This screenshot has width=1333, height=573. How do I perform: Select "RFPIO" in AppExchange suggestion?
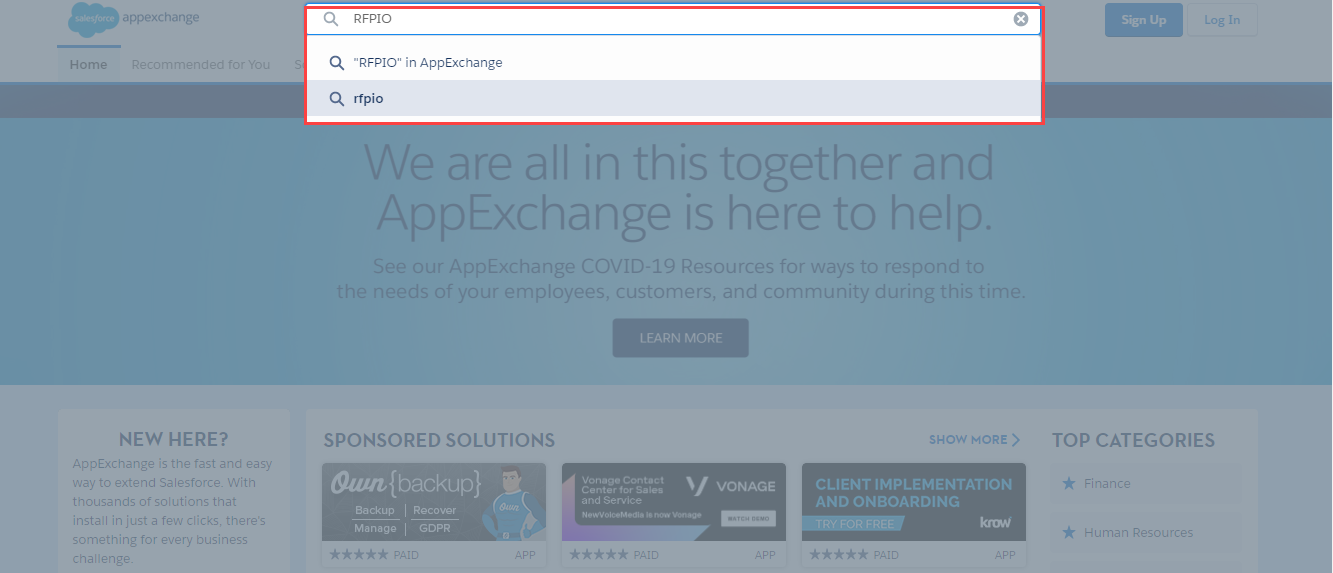(x=674, y=62)
